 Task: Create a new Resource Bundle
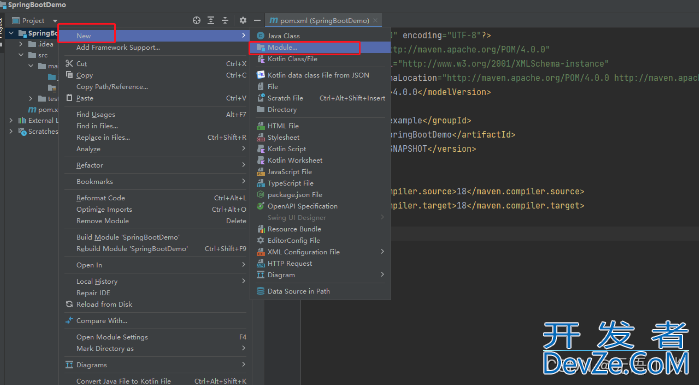[x=321, y=229]
